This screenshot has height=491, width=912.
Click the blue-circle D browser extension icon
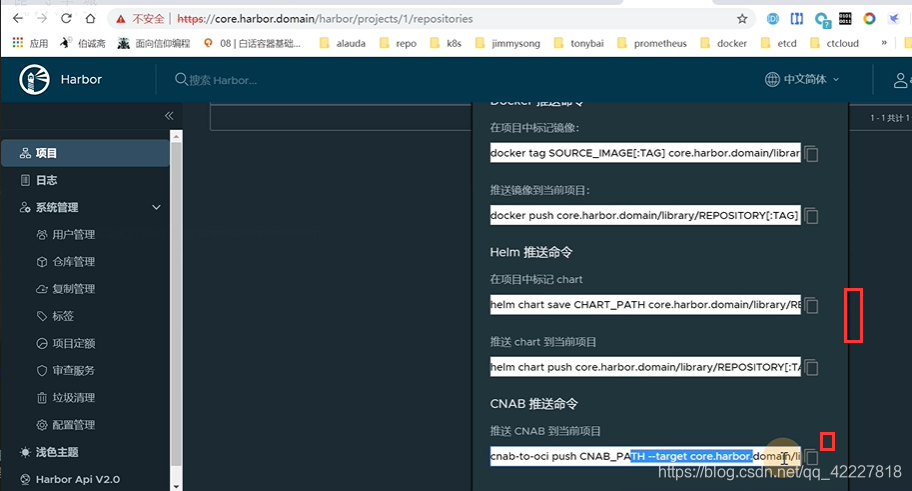(772, 19)
